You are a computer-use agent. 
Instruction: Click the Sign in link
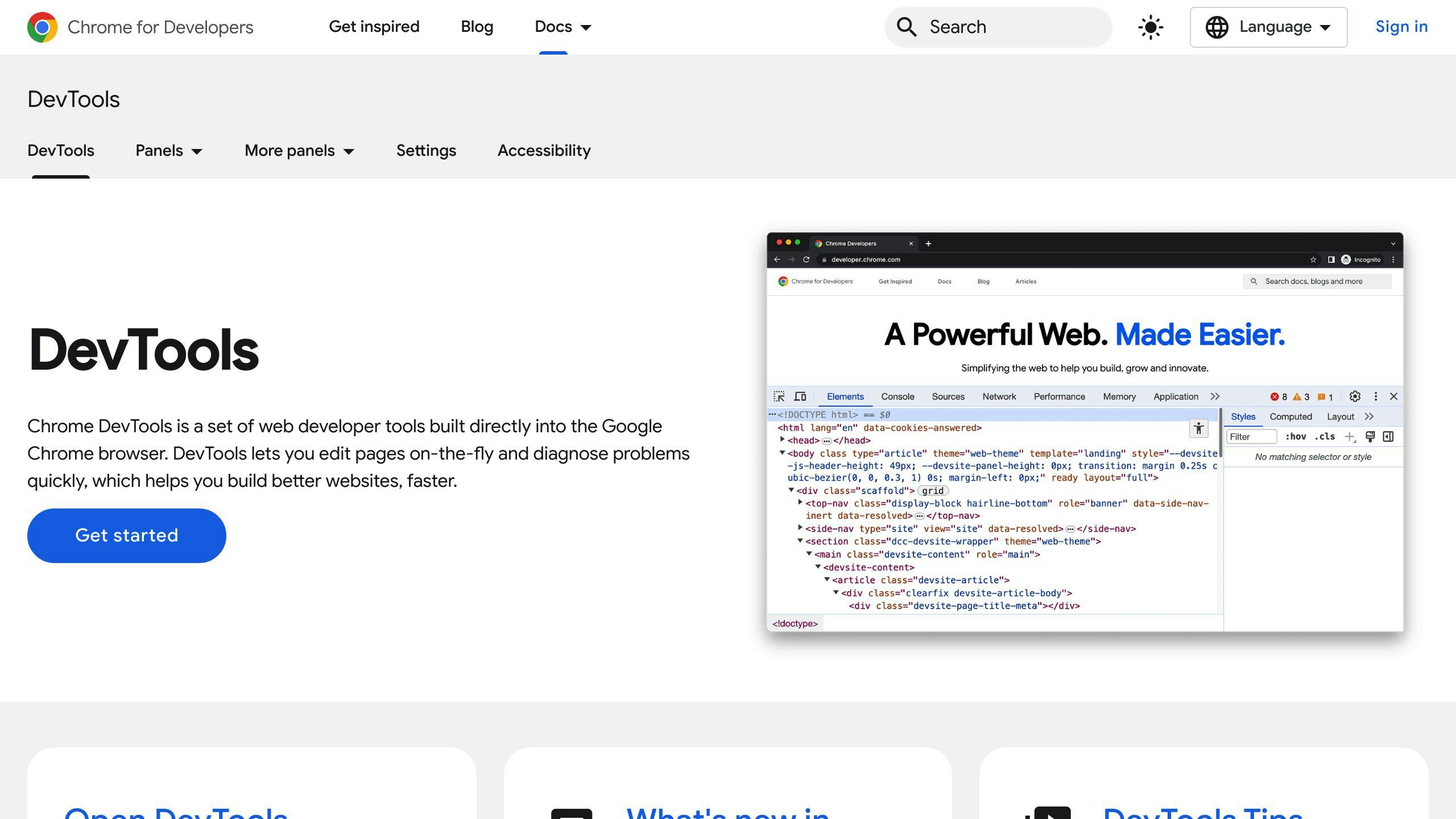1401,27
